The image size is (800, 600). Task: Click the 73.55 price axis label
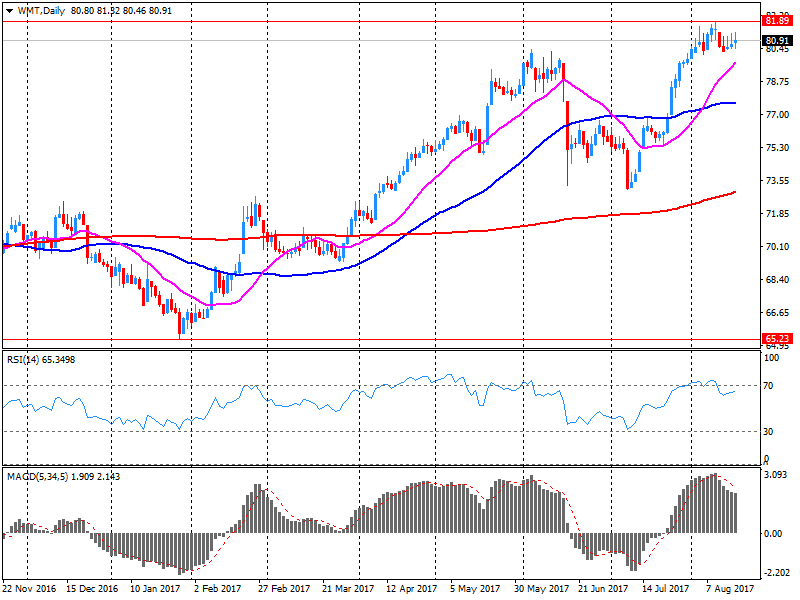777,181
